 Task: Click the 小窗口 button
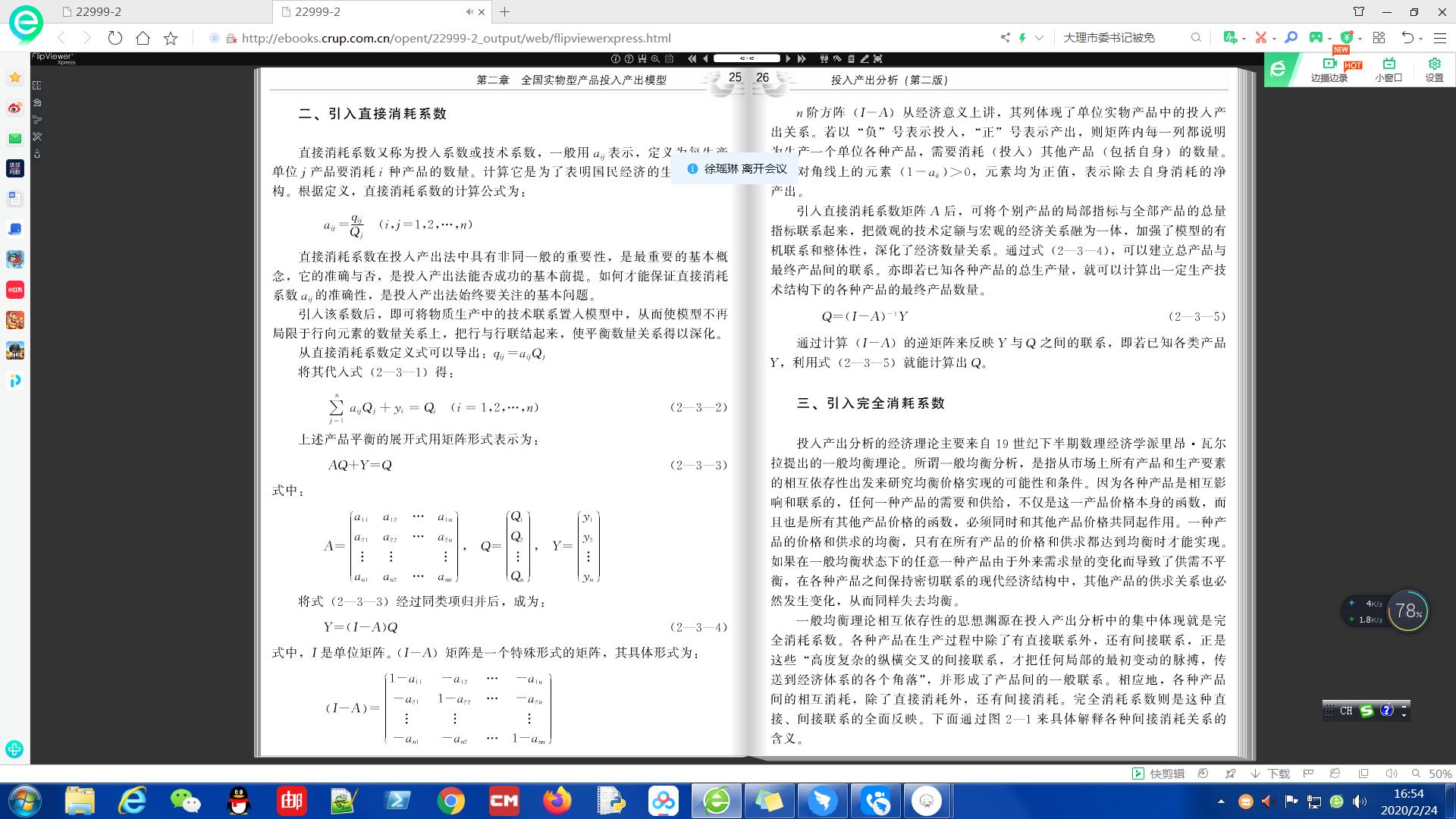1389,70
